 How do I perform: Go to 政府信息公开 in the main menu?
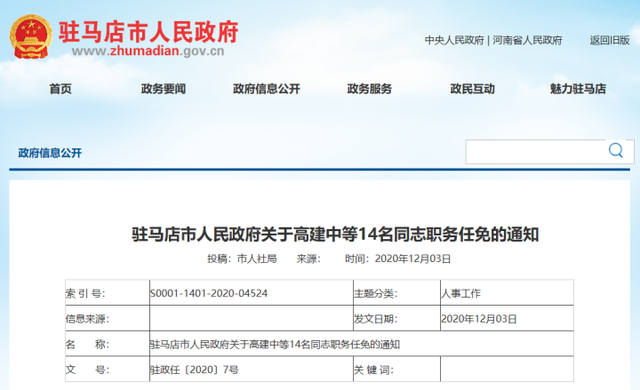click(266, 89)
